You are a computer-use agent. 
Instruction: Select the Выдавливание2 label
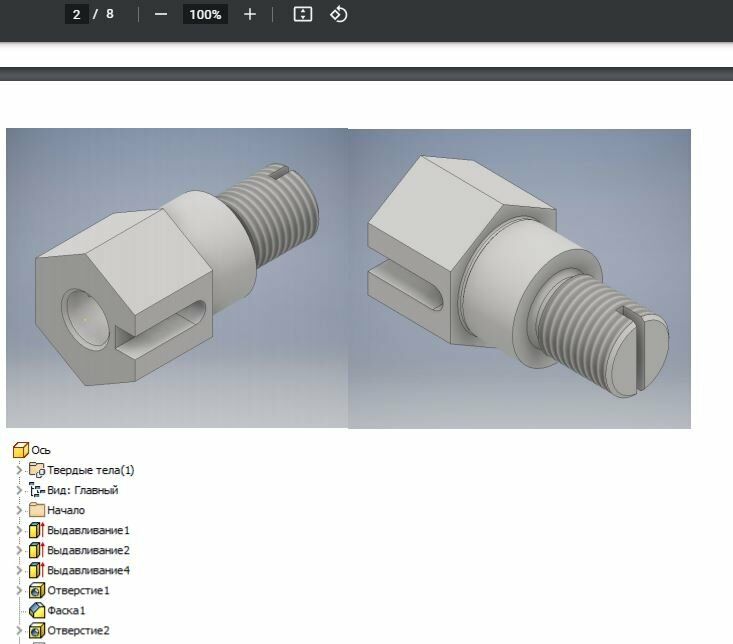click(x=88, y=551)
